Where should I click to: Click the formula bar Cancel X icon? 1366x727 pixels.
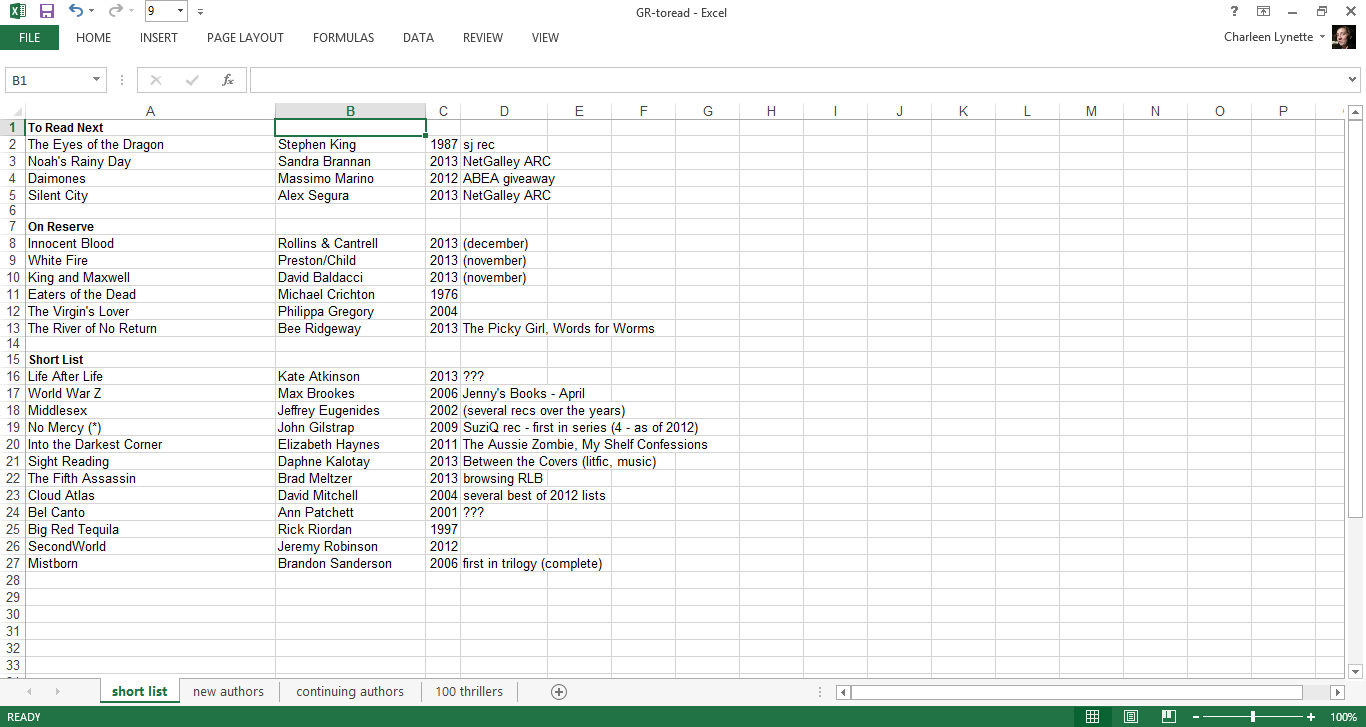[156, 80]
